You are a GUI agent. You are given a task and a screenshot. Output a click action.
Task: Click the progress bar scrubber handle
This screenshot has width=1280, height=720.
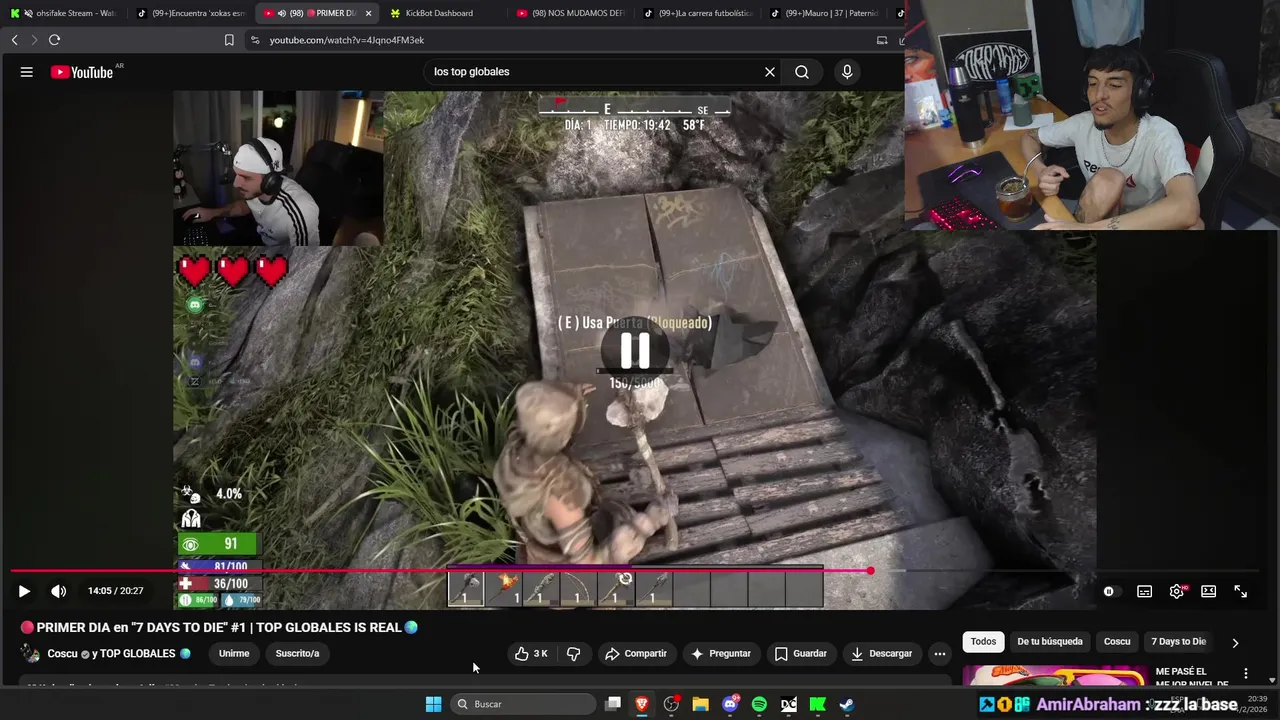pyautogui.click(x=870, y=571)
